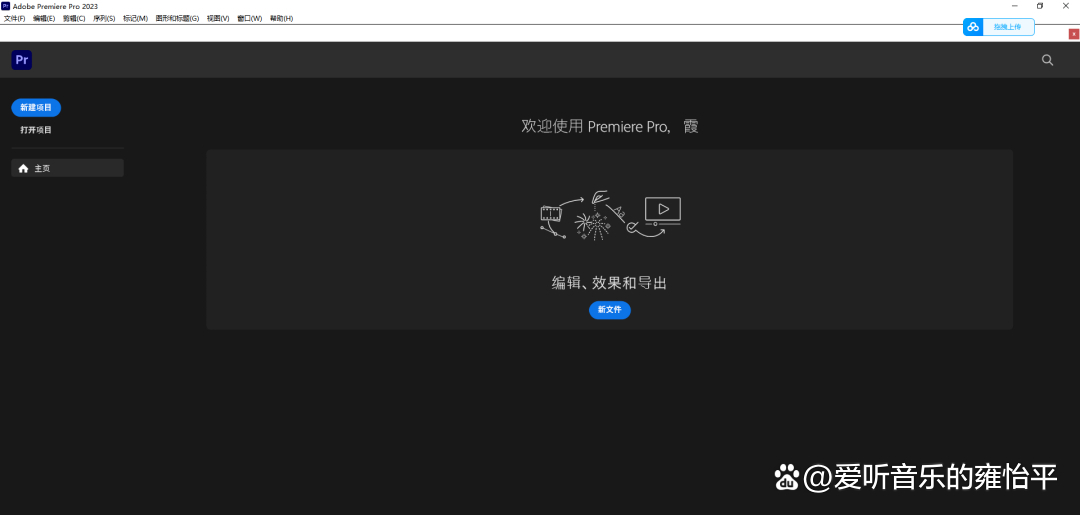Open the 视图(V) menu
This screenshot has width=1080, height=515.
[218, 19]
